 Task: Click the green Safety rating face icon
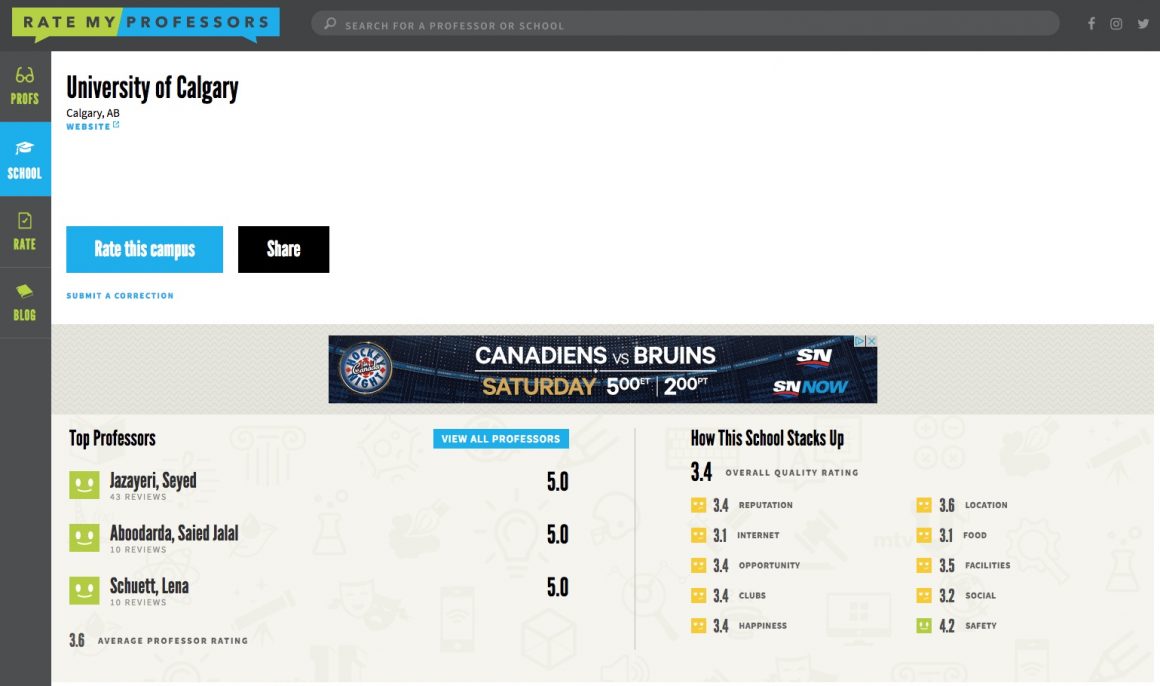click(923, 626)
